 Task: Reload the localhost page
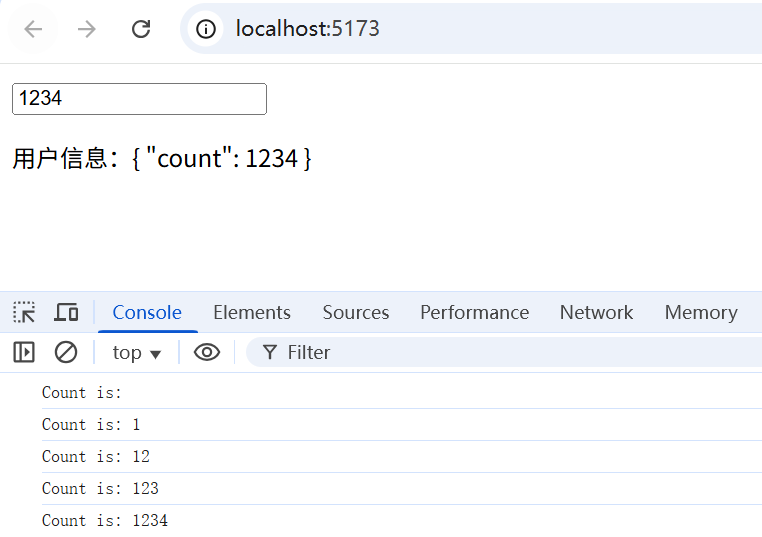click(141, 29)
